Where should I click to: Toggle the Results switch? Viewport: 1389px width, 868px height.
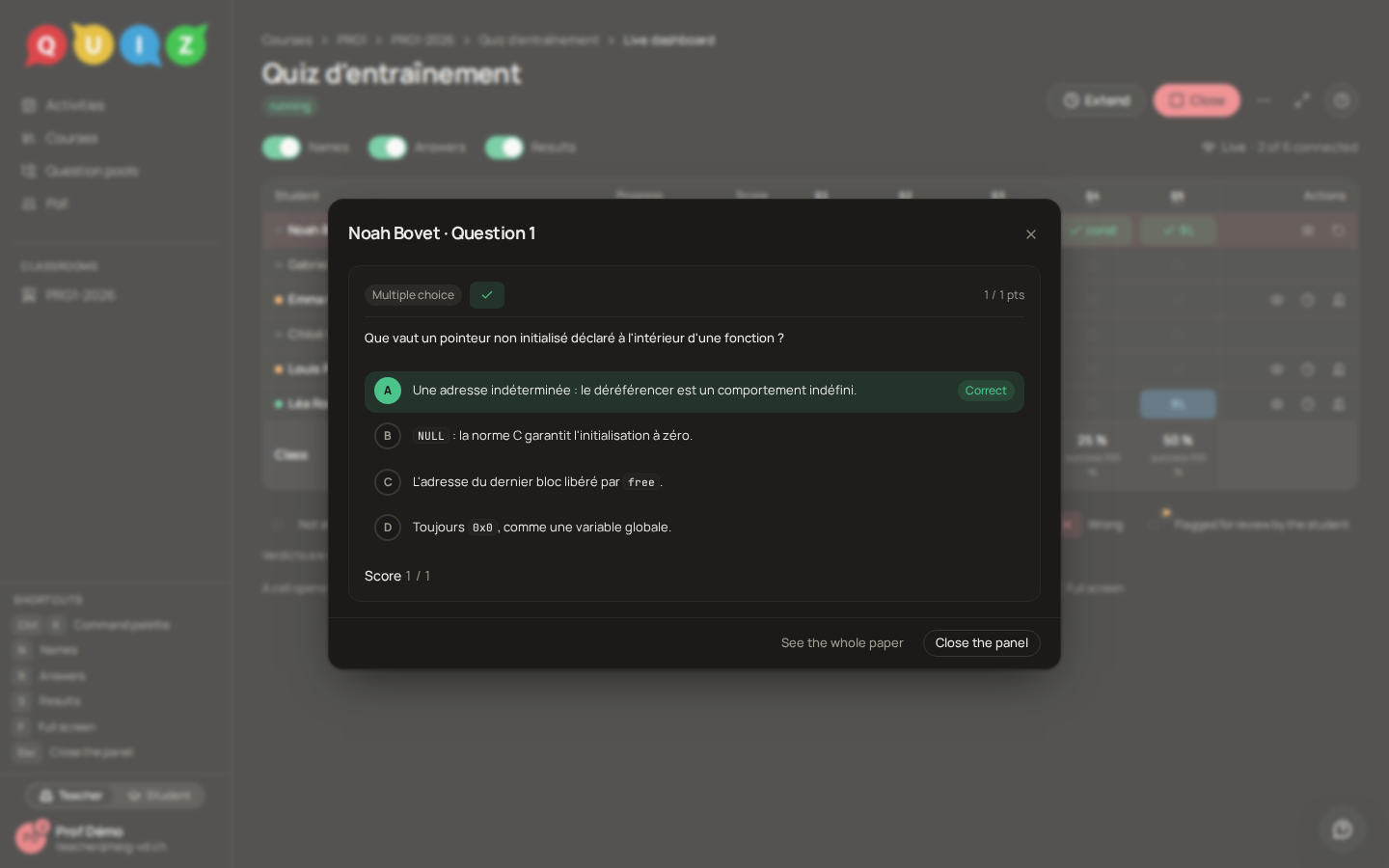point(504,148)
